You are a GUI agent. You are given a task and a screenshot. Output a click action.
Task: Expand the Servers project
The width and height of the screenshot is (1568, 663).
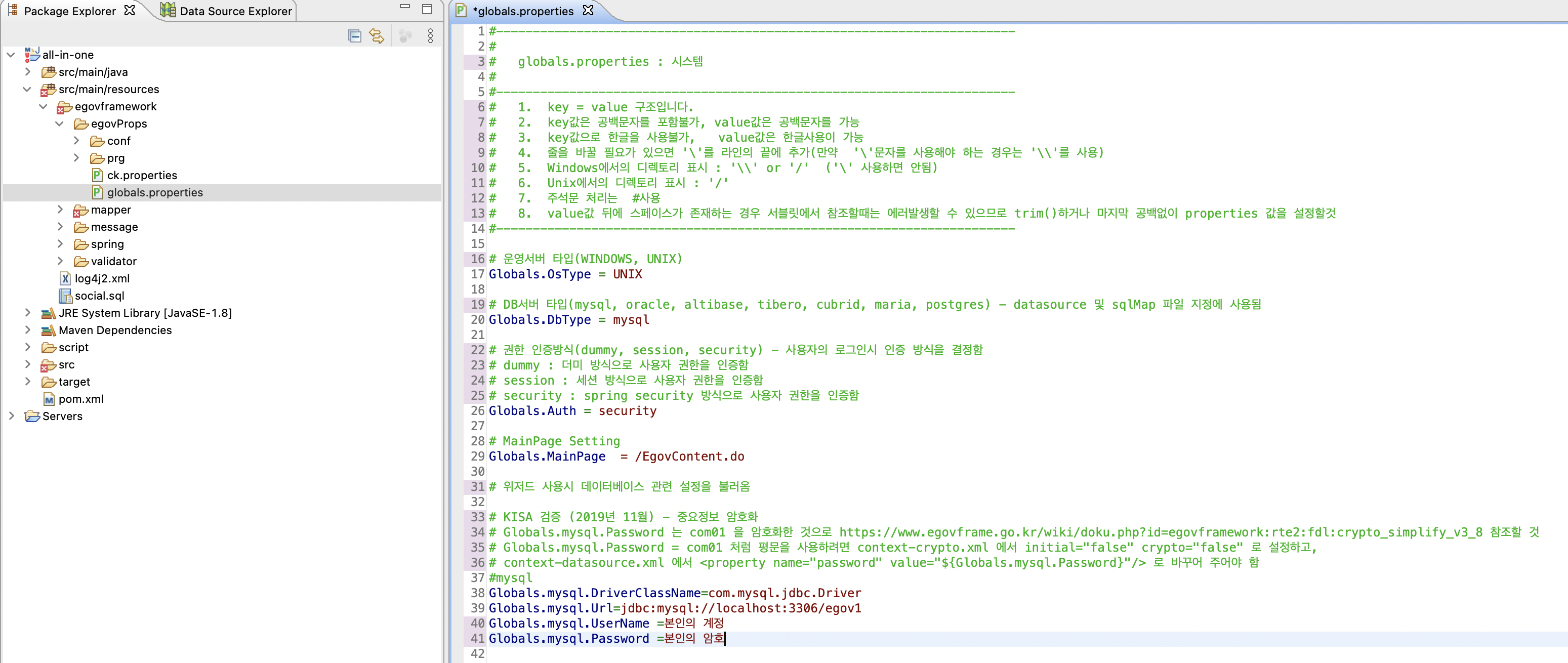[x=12, y=416]
